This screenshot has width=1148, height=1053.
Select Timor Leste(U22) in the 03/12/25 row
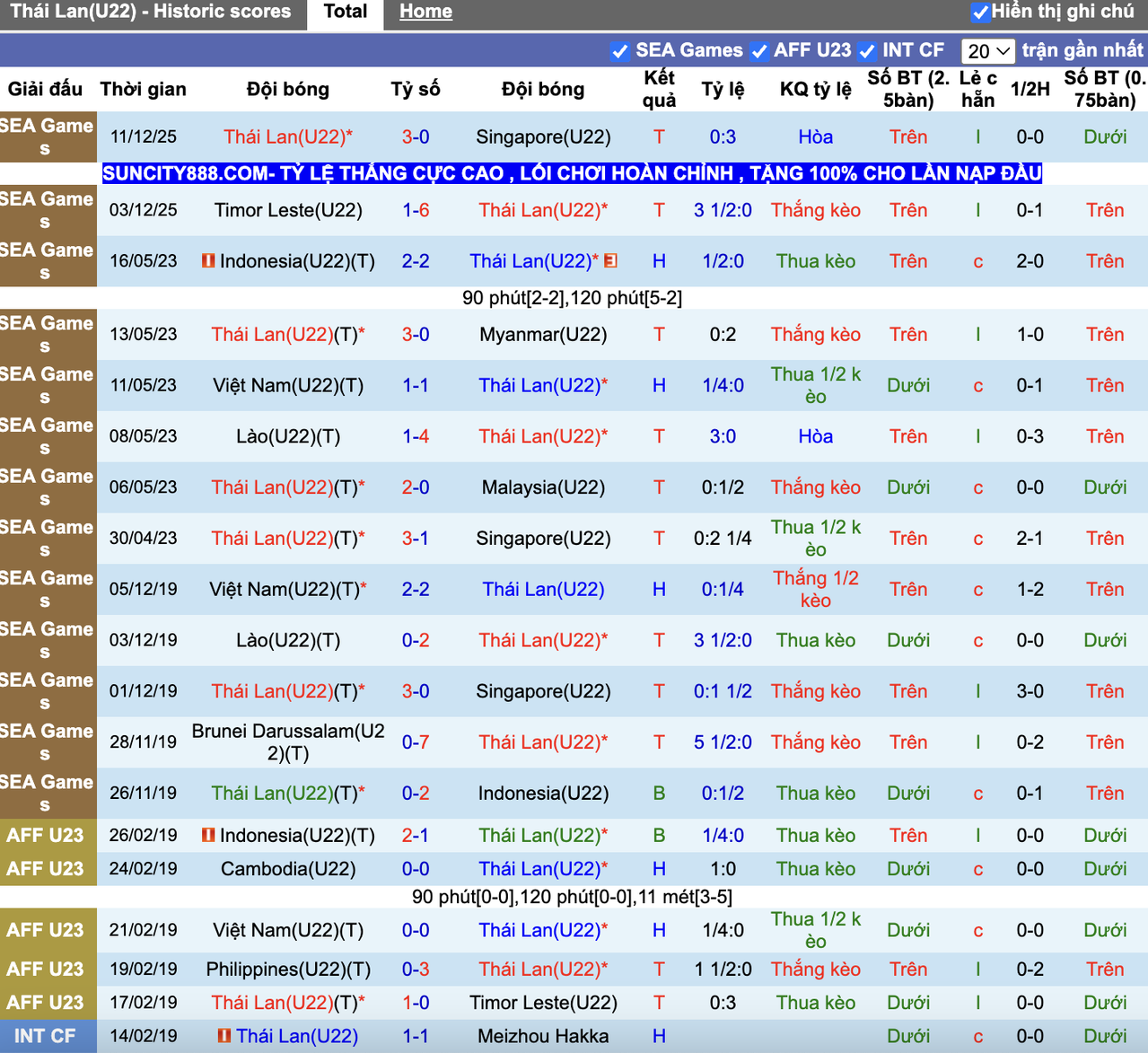[x=288, y=210]
